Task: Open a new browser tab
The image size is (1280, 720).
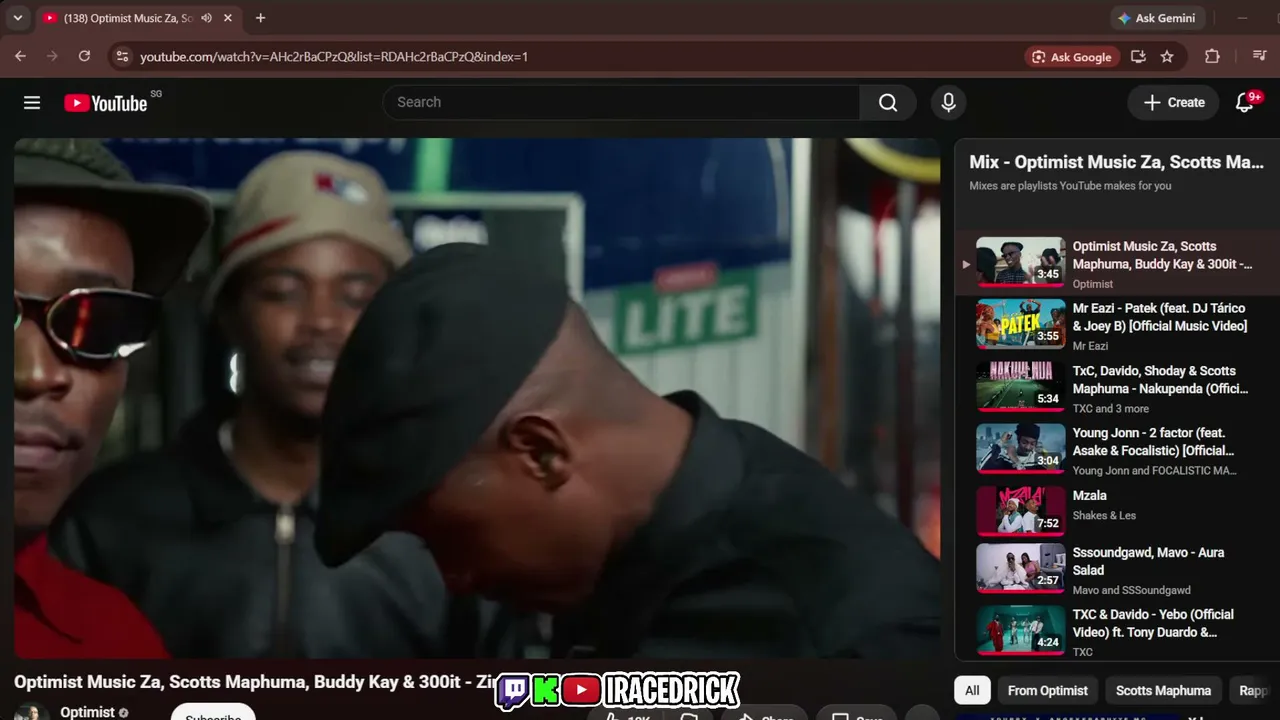Action: 260,18
